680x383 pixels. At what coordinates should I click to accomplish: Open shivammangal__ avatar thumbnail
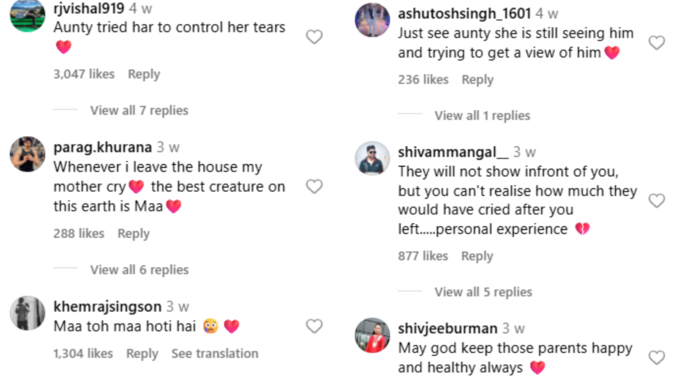372,158
